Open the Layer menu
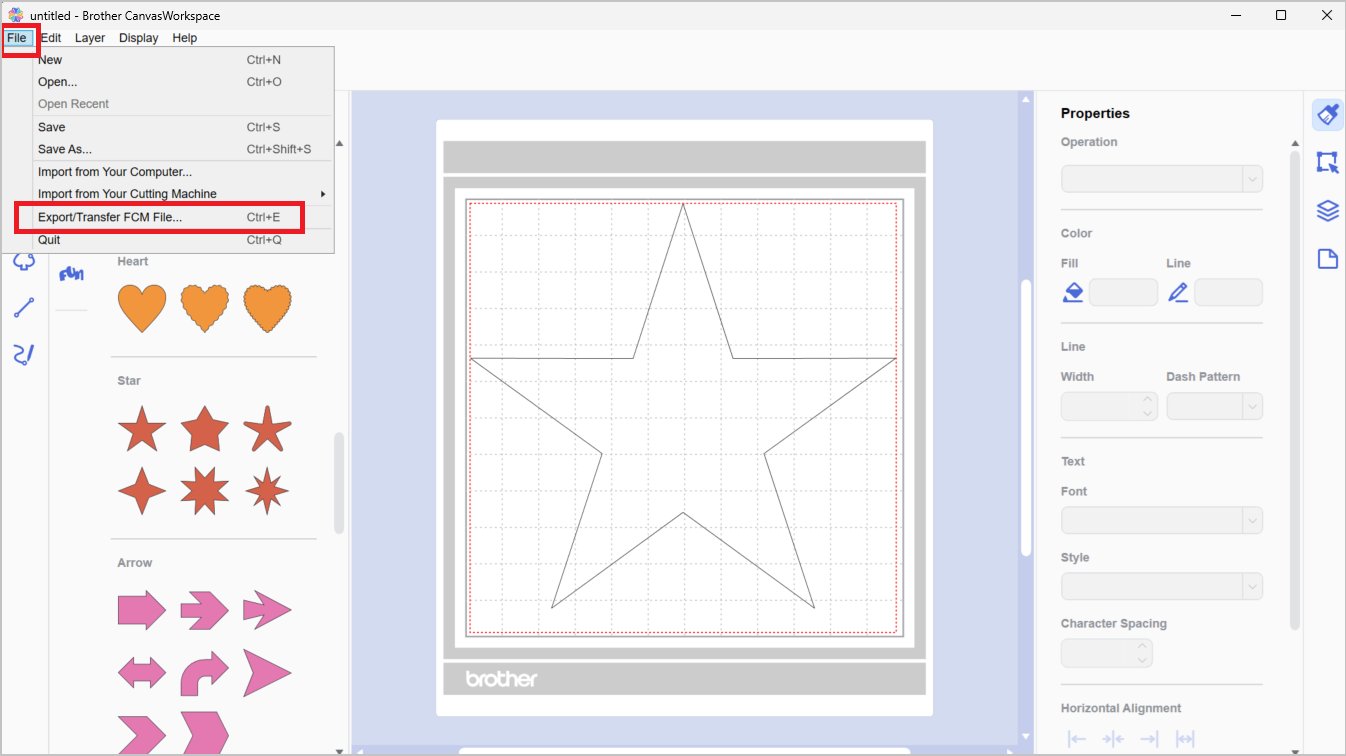 90,38
